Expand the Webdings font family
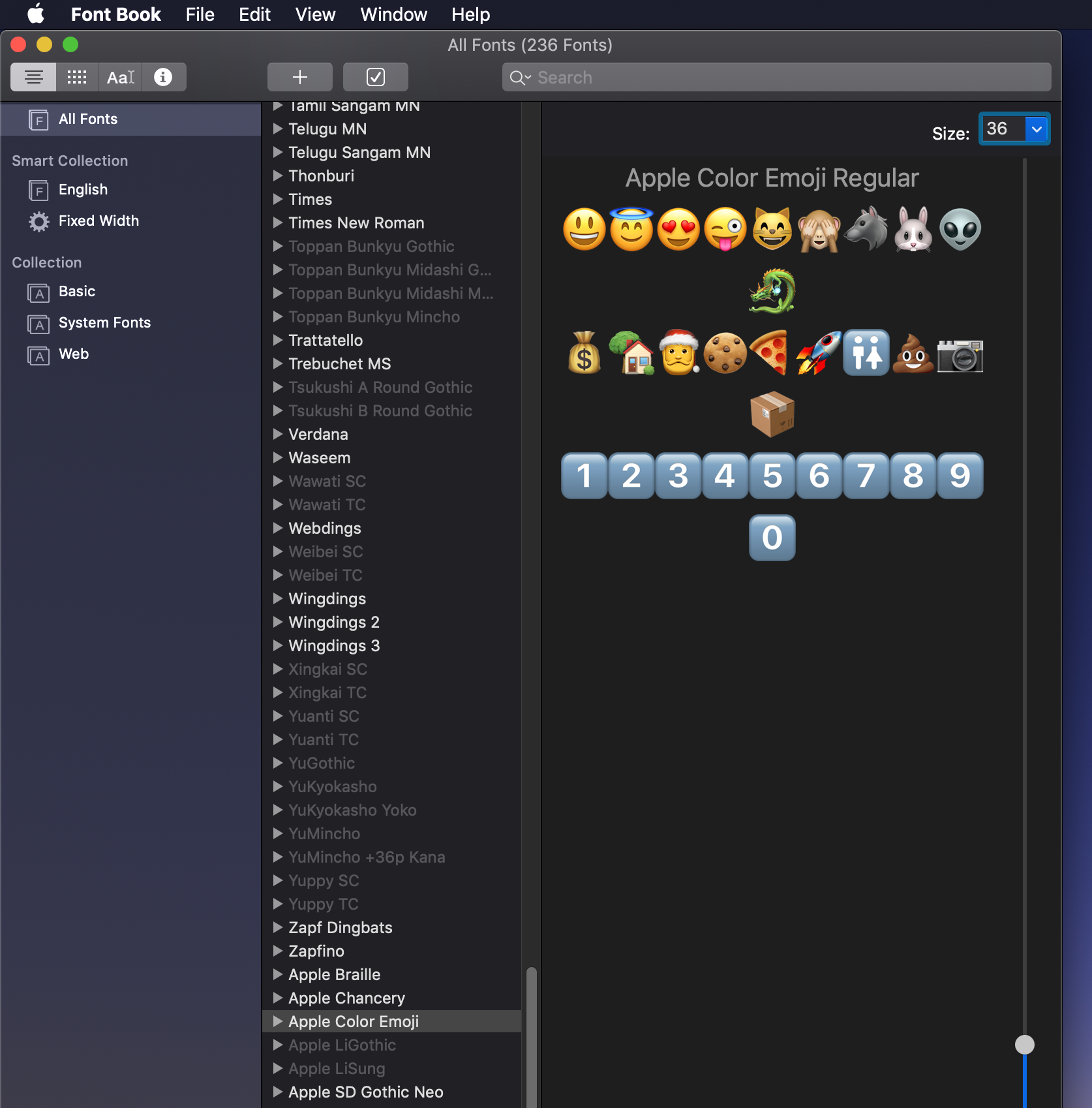The height and width of the screenshot is (1108, 1092). 278,528
